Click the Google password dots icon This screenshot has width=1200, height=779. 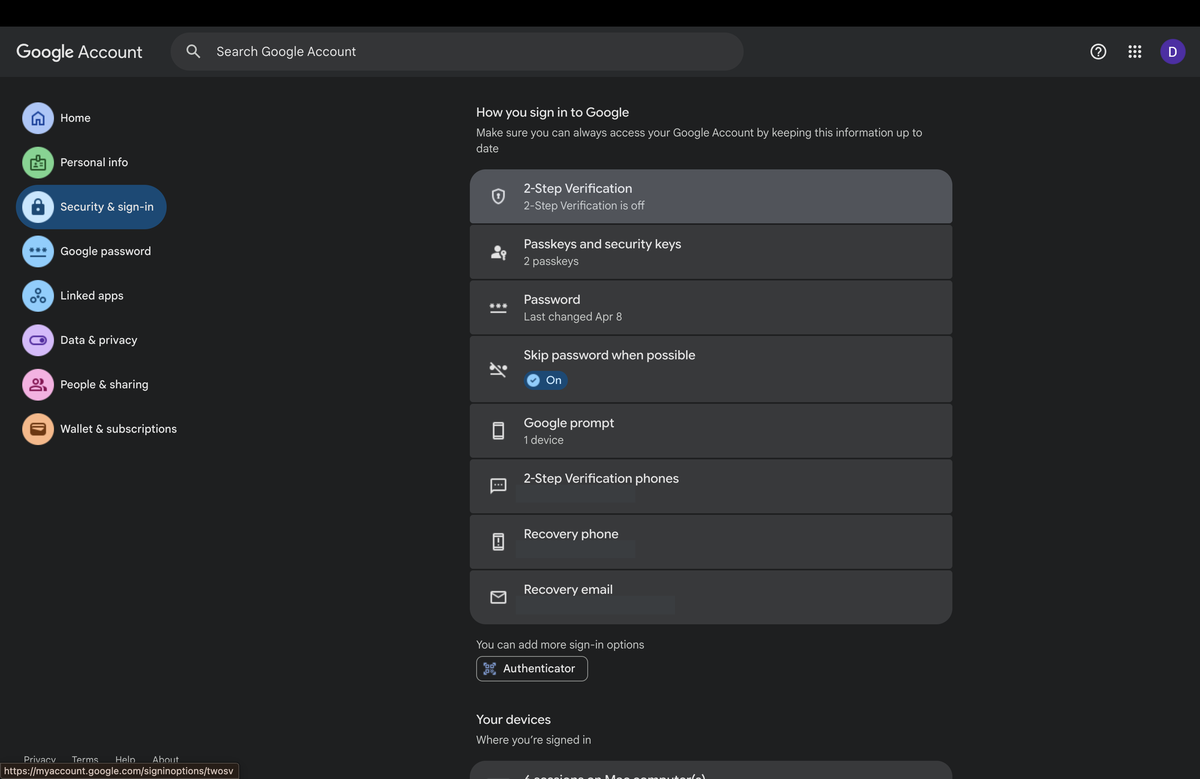[38, 251]
